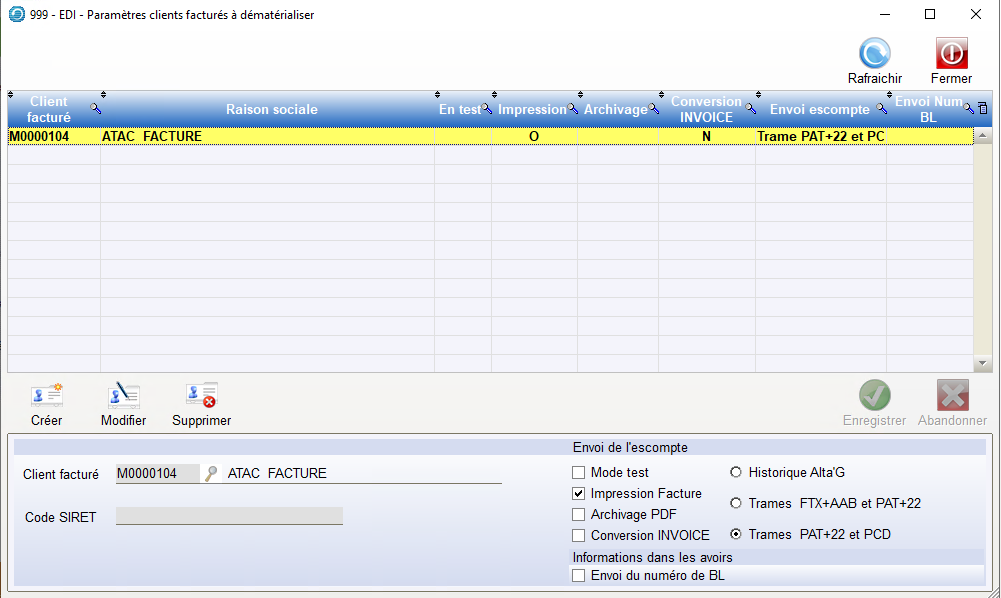Sort by Conversion INVOICE column header
The image size is (1001, 598).
[706, 110]
